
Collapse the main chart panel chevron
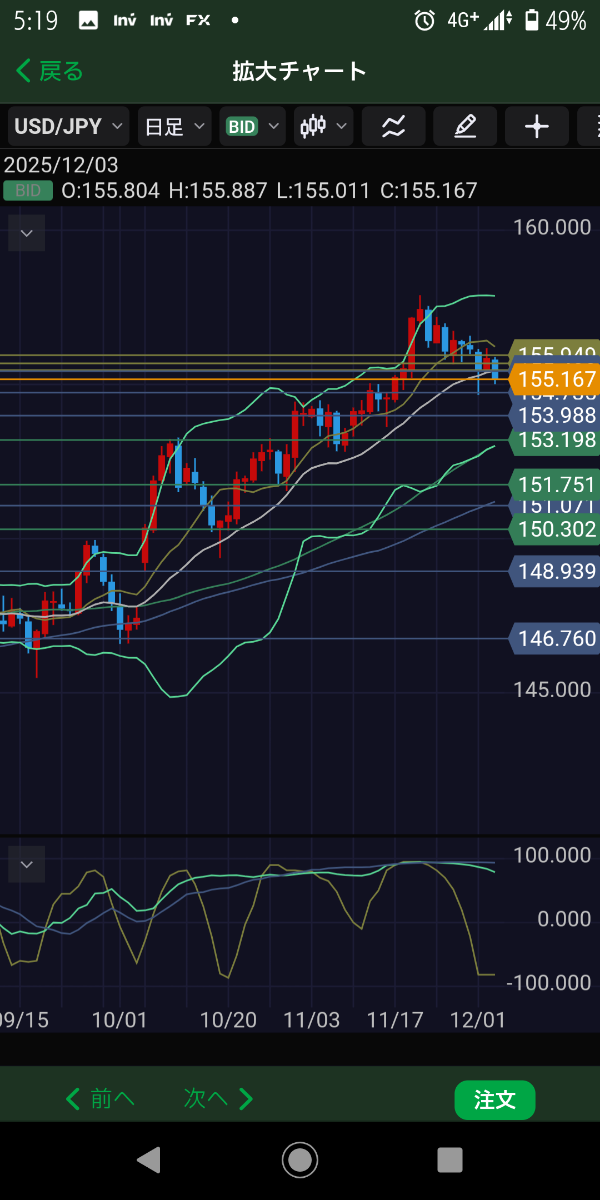(x=27, y=235)
